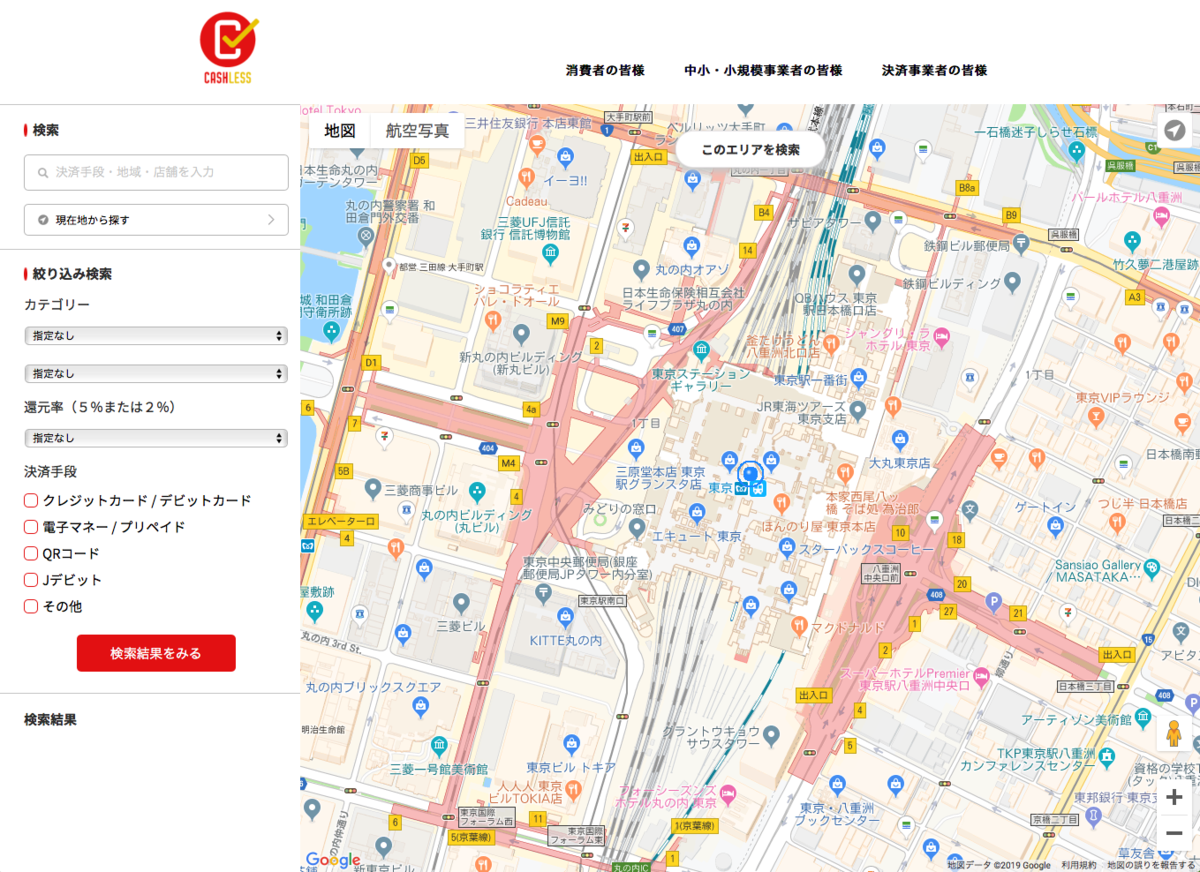
Task: Zoom out with the map minus button
Action: [x=1175, y=833]
